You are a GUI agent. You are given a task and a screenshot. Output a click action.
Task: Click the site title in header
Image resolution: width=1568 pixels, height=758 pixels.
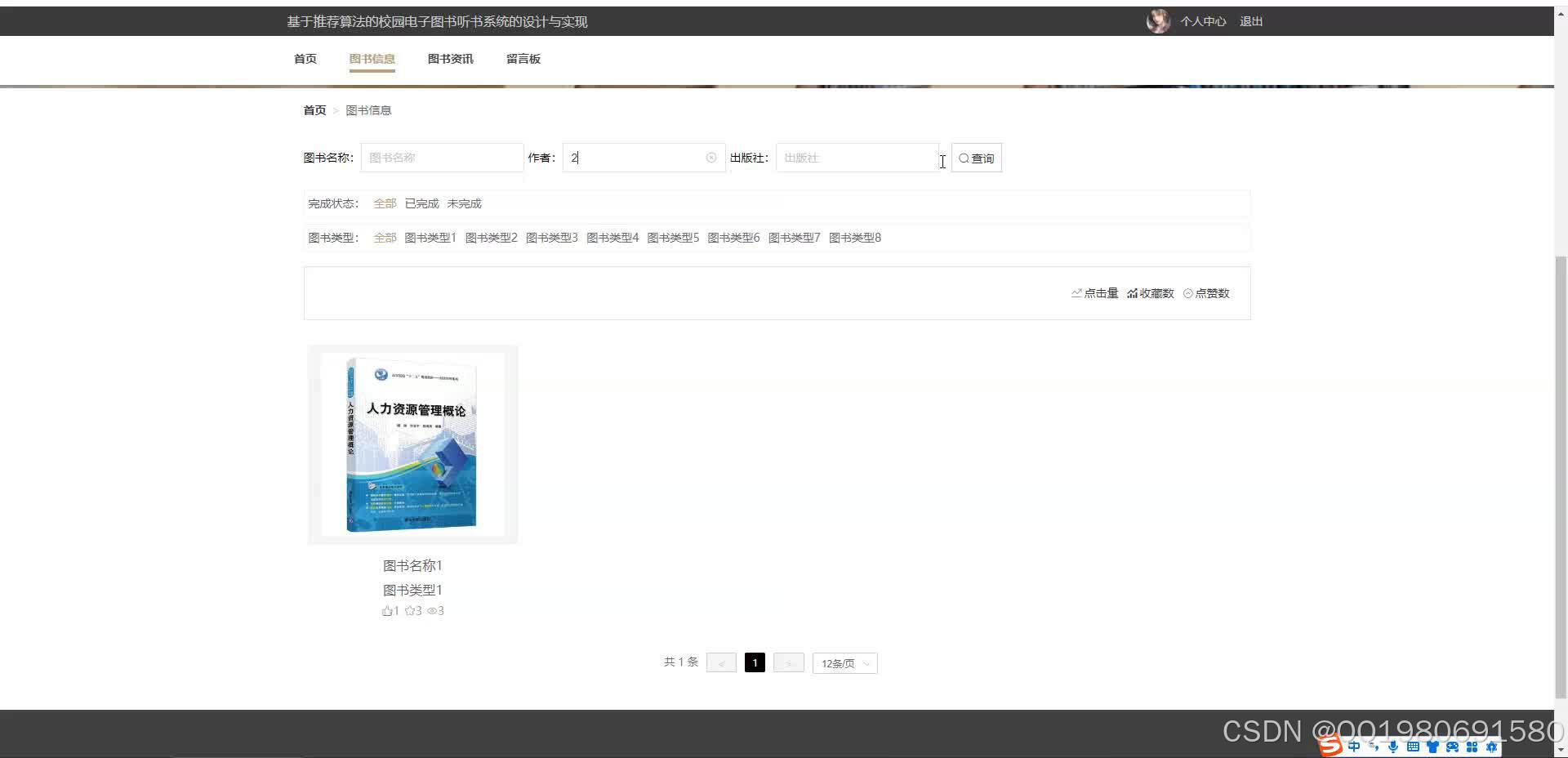[437, 21]
